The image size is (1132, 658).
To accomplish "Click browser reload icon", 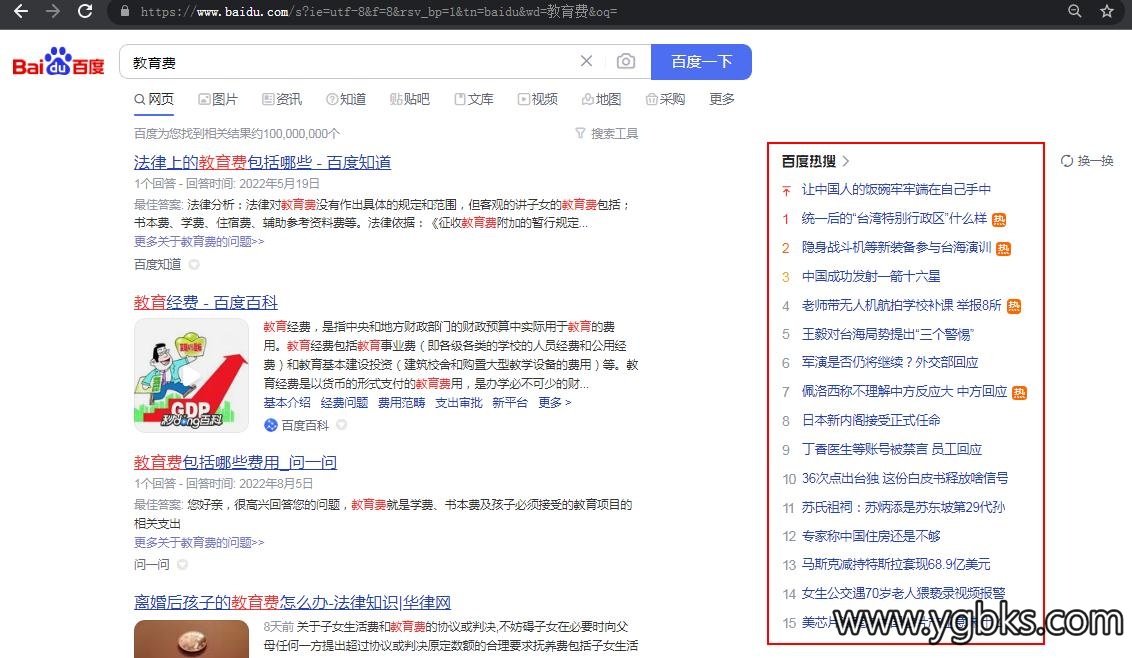I will [85, 11].
